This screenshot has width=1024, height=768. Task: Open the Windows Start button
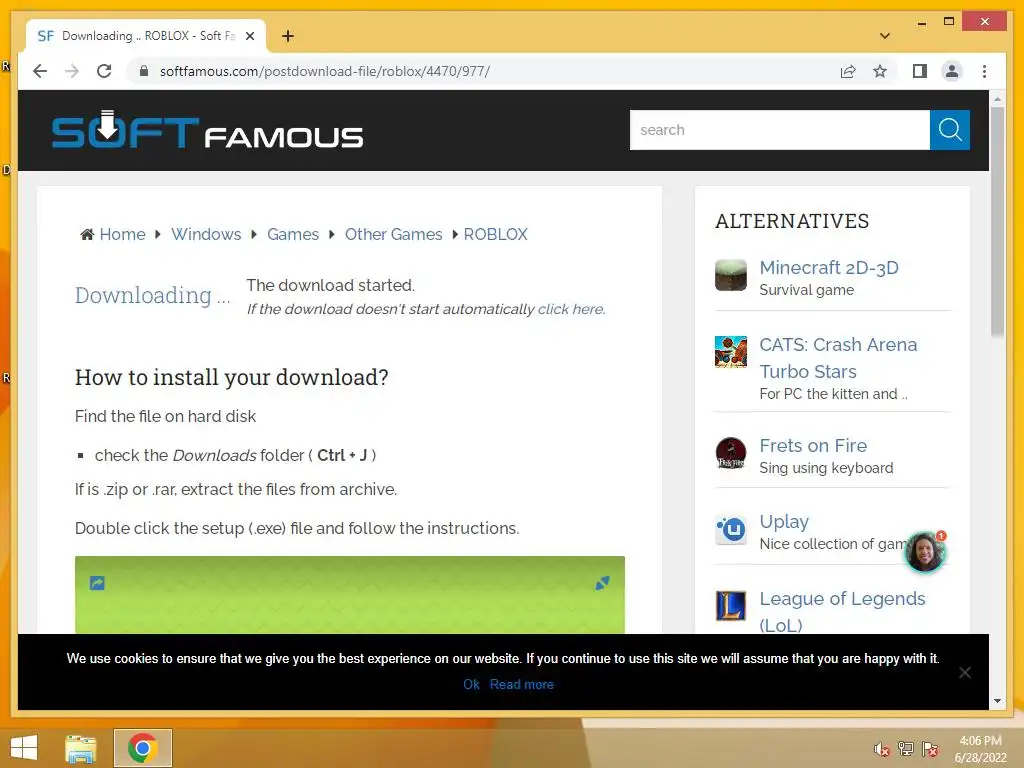tap(24, 748)
